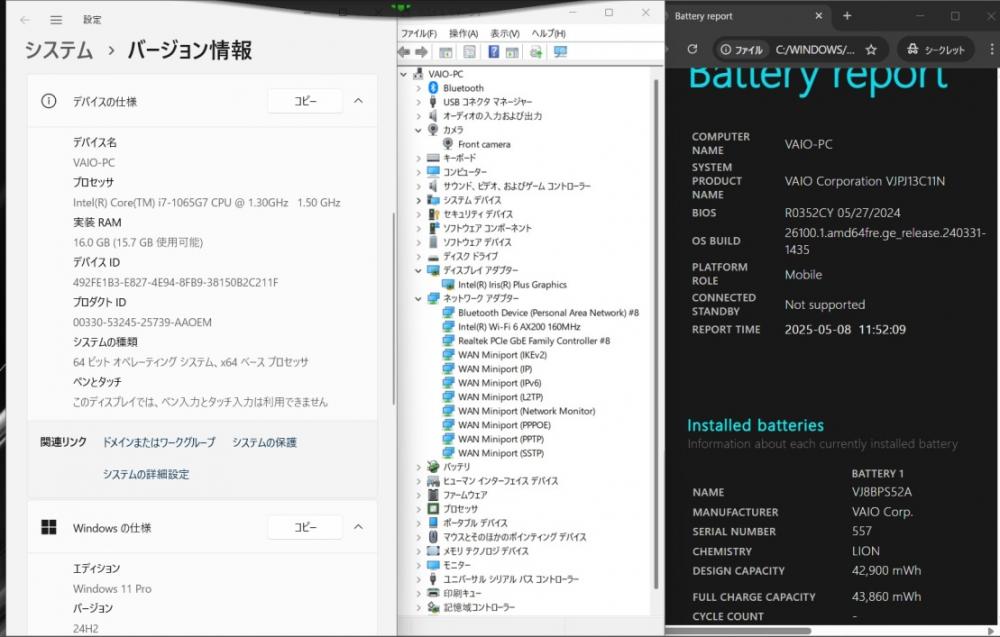This screenshot has height=637, width=1000.
Task: Click the Chrome address bar showing C:/WINDOWS/
Action: (x=815, y=50)
